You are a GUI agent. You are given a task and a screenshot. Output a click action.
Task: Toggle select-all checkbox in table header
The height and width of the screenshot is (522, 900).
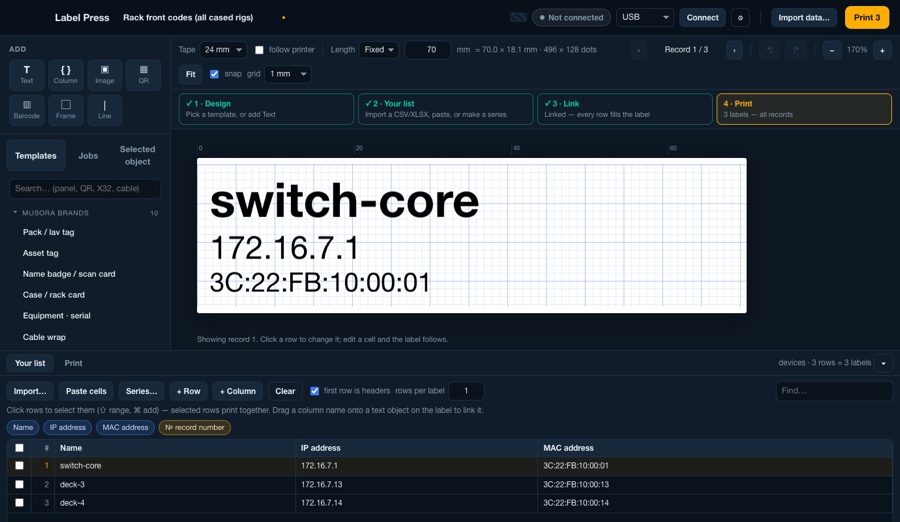pos(20,448)
